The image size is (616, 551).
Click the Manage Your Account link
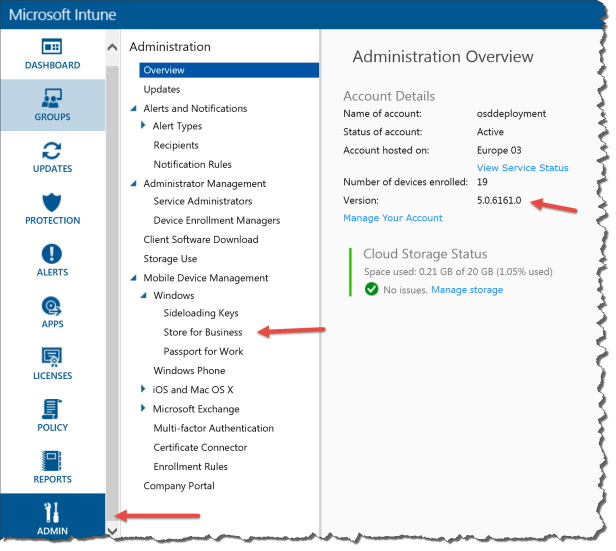pos(393,218)
